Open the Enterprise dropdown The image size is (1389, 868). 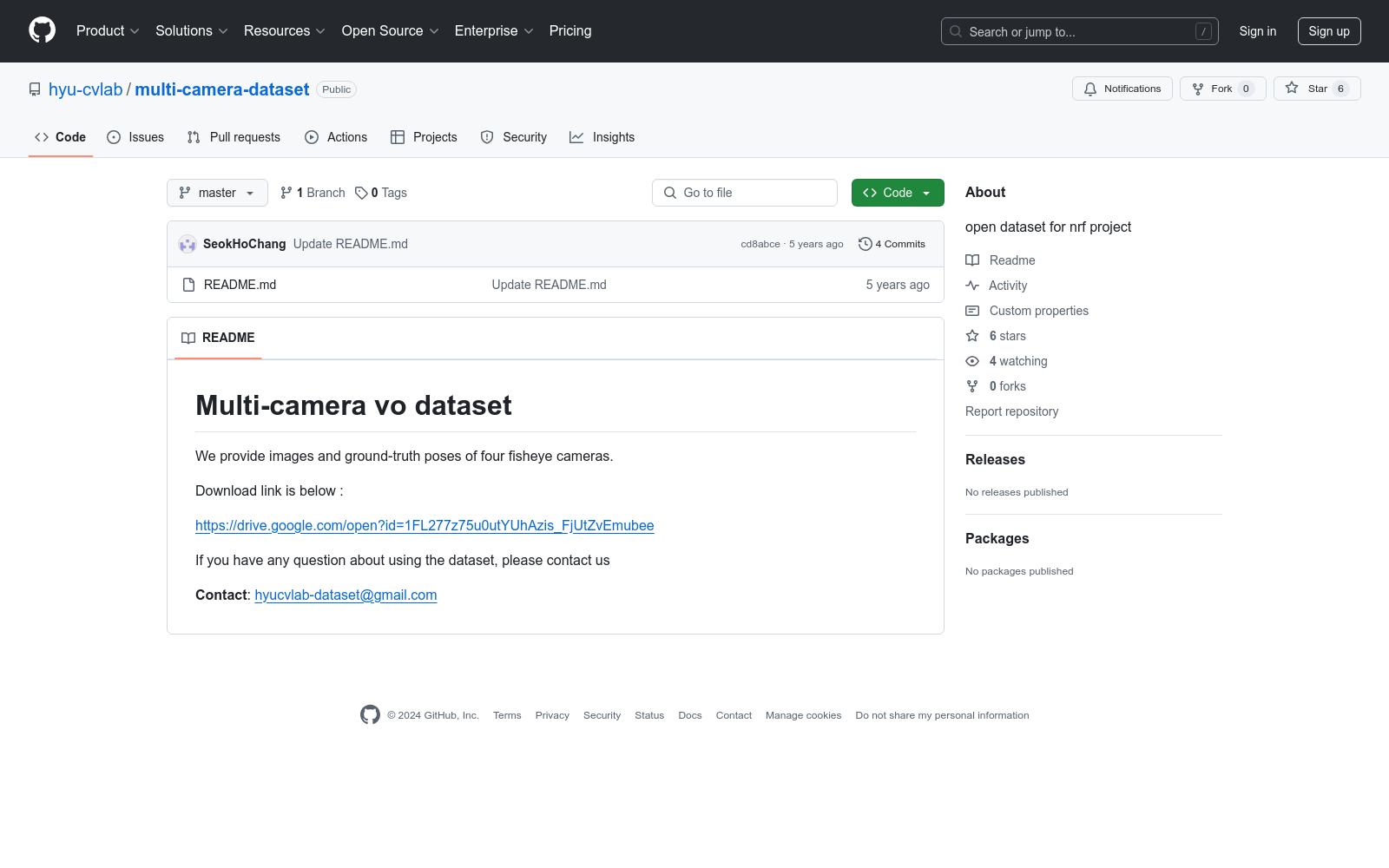(x=494, y=31)
